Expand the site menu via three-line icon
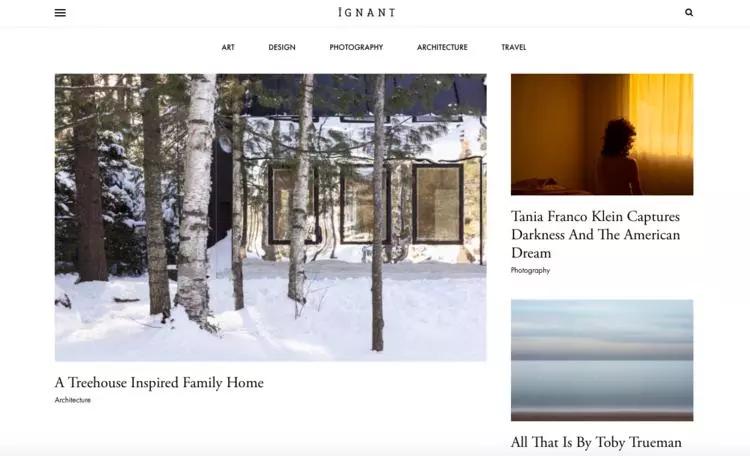 (60, 12)
